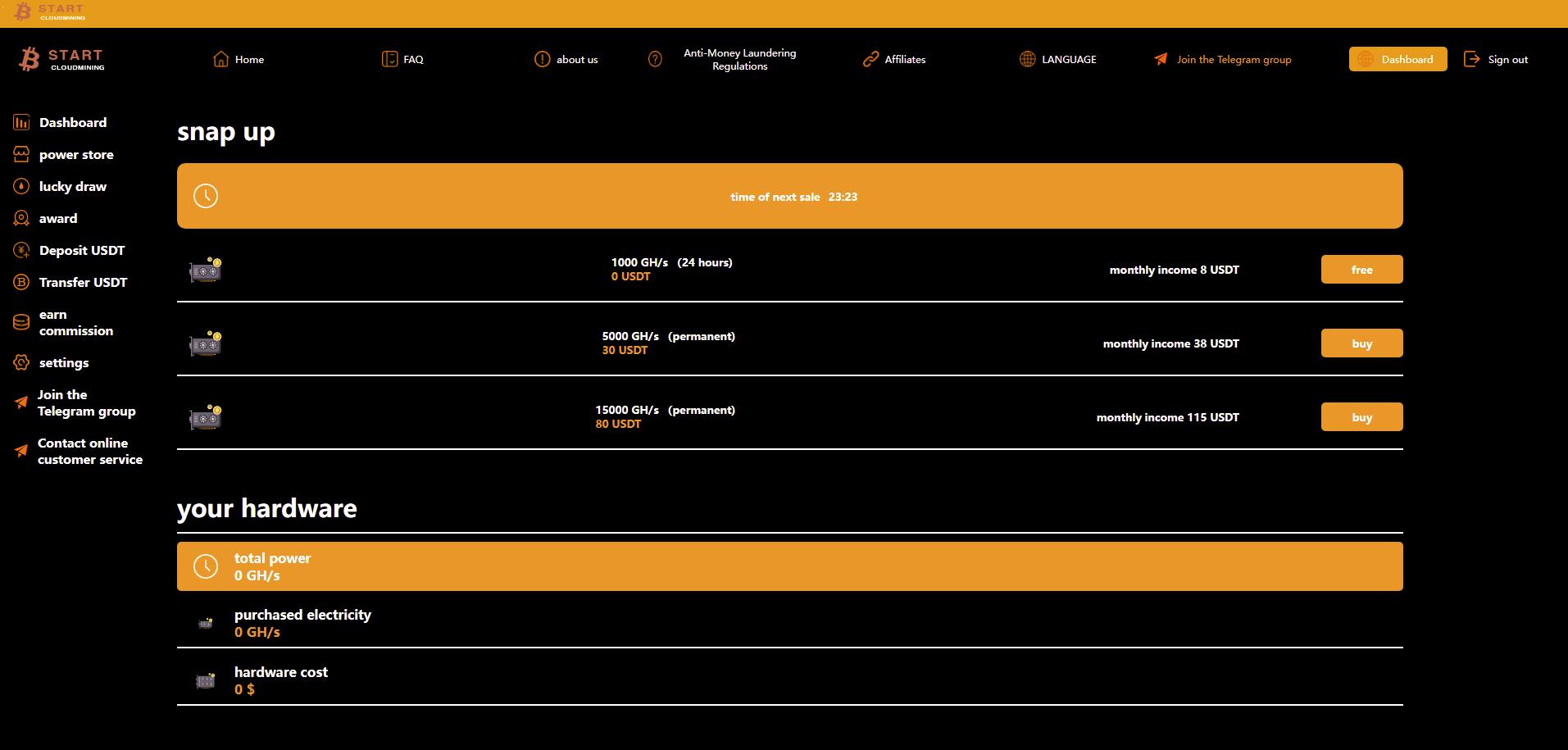The height and width of the screenshot is (750, 1568).
Task: Click the Sign out arrow icon
Action: click(x=1472, y=59)
